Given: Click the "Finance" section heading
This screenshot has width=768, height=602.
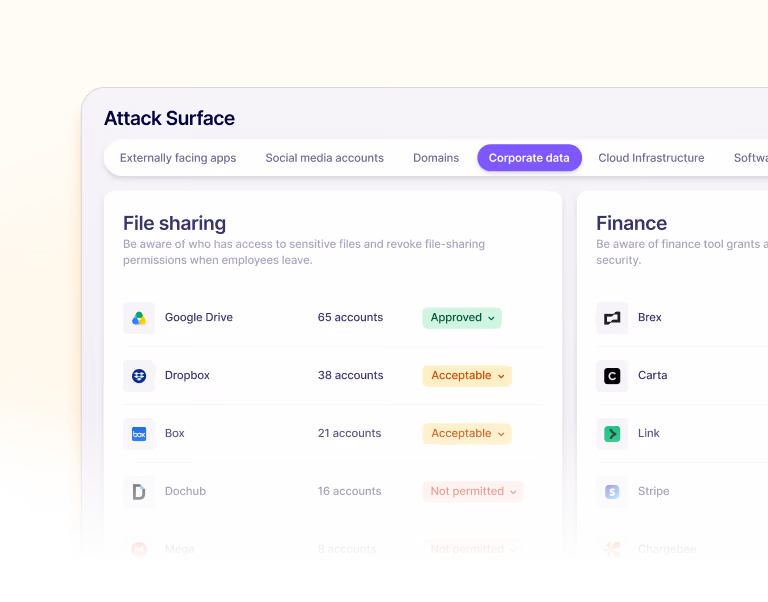Looking at the screenshot, I should (x=631, y=223).
